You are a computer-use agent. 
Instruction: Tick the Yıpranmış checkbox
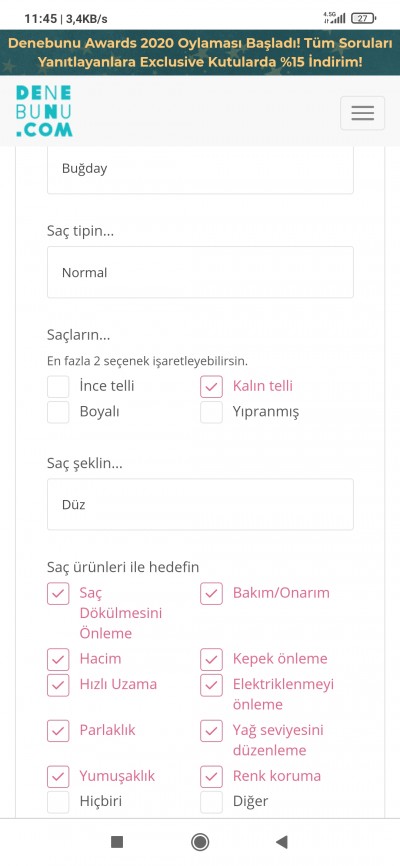click(x=212, y=412)
